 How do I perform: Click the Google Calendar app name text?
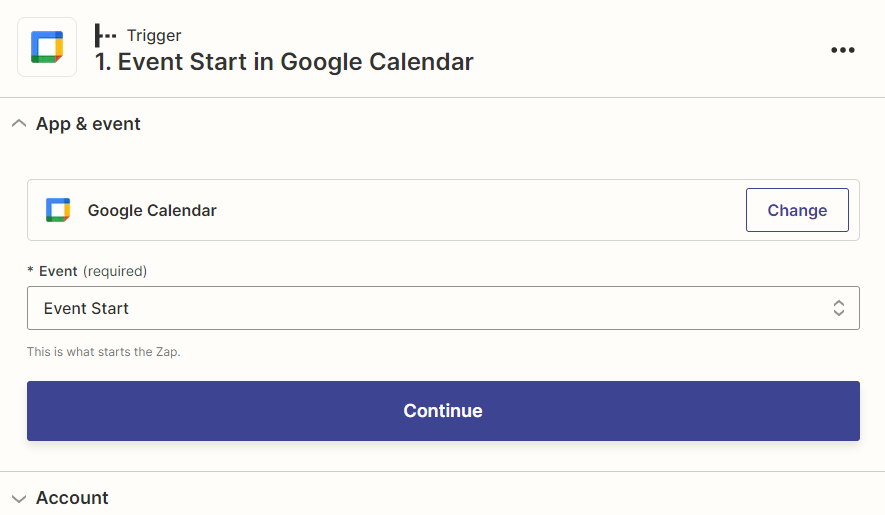click(152, 210)
